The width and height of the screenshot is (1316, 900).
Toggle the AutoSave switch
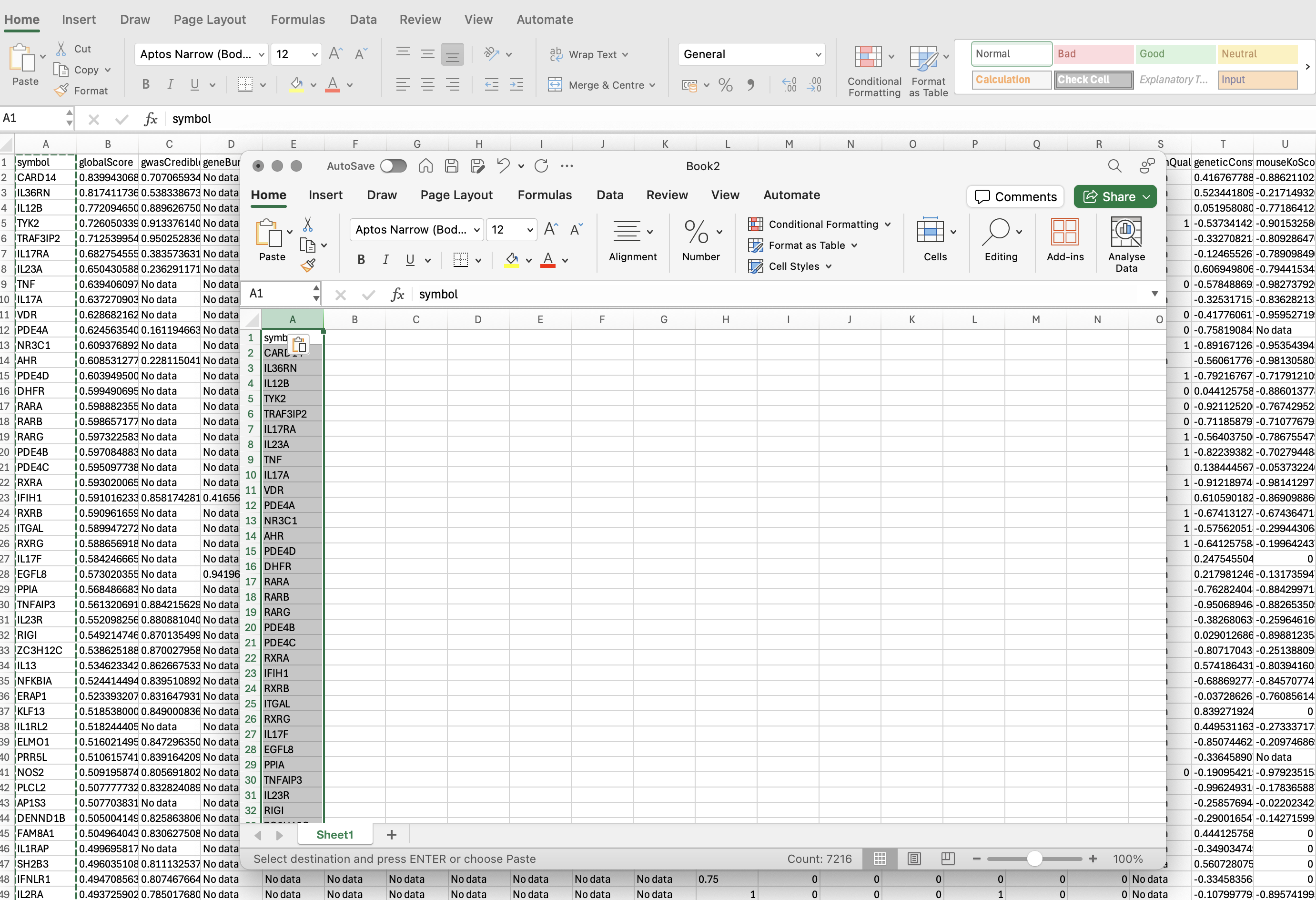(x=394, y=166)
